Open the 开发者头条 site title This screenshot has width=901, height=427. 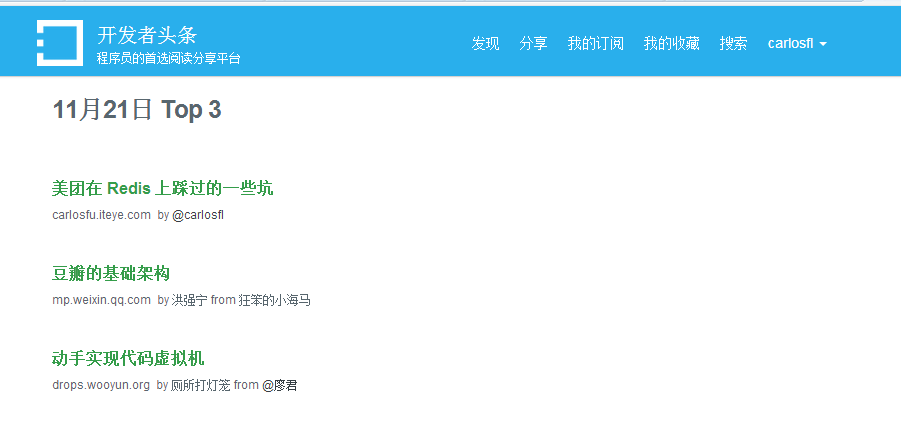pos(147,35)
